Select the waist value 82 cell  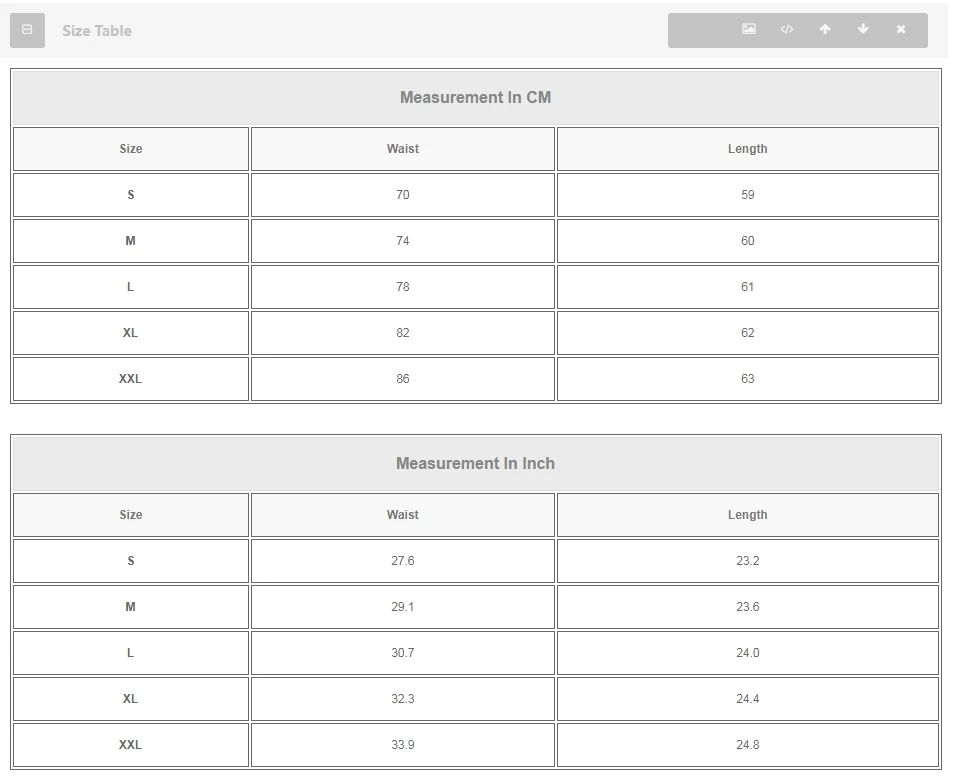pos(403,333)
